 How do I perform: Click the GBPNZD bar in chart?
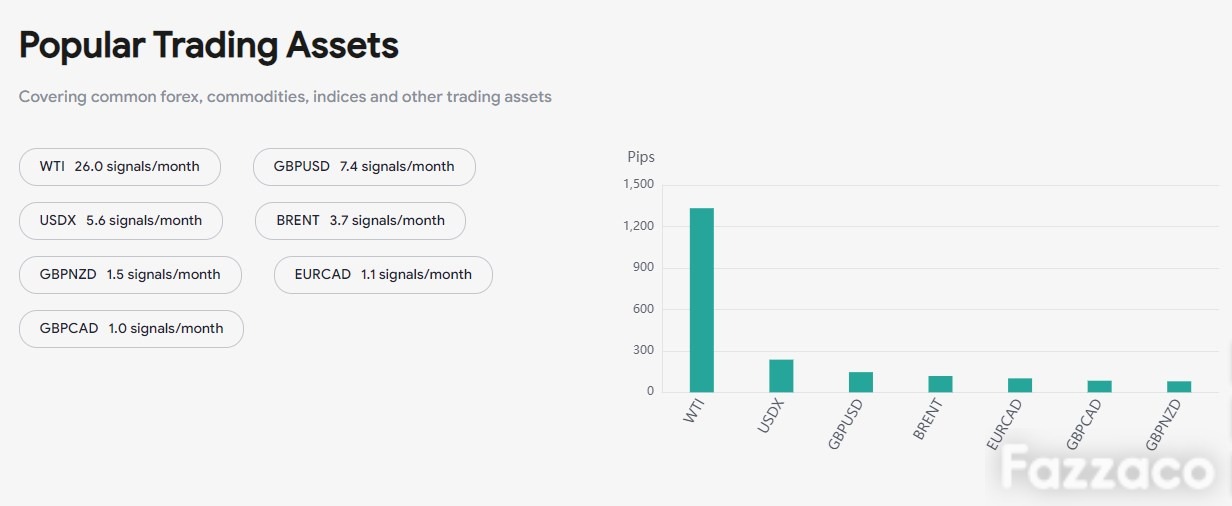[1179, 386]
